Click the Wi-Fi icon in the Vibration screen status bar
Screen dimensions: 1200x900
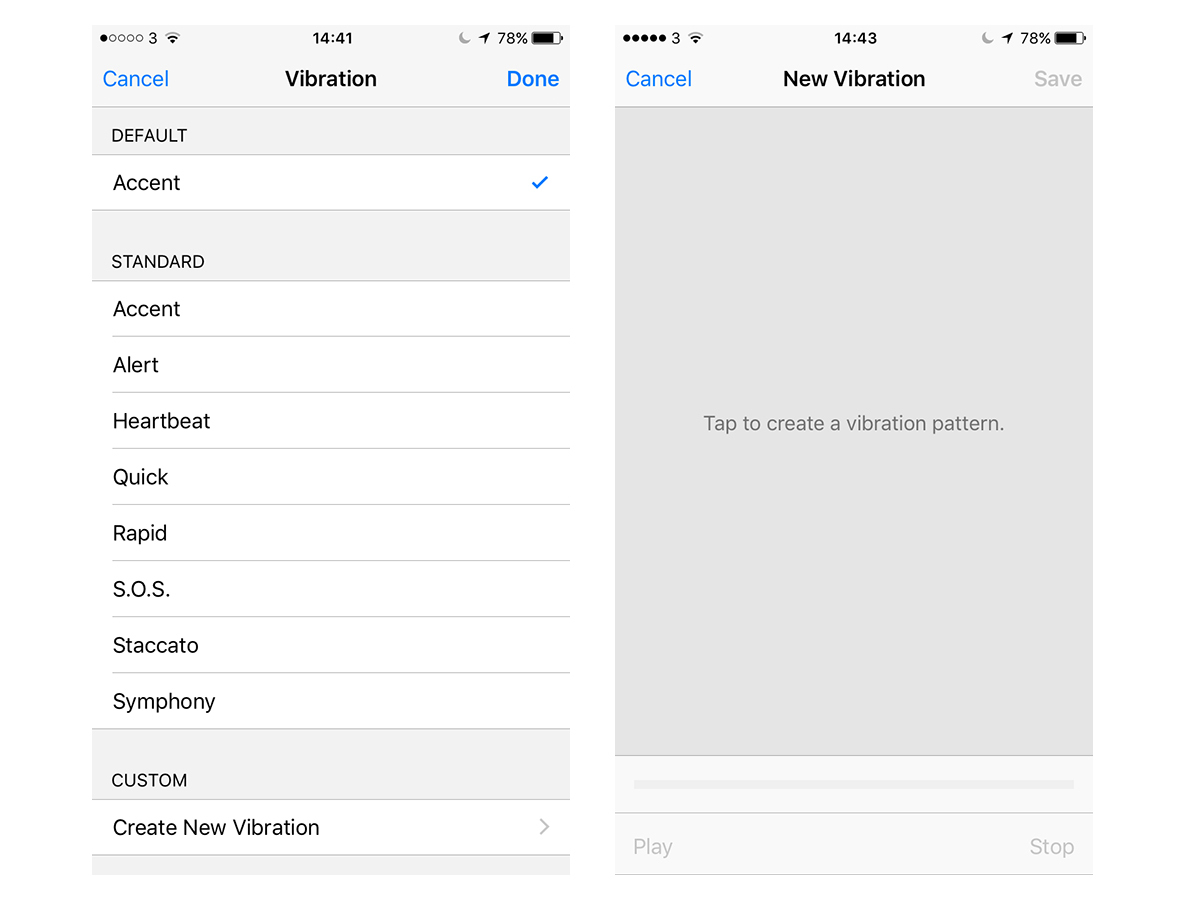click(173, 38)
